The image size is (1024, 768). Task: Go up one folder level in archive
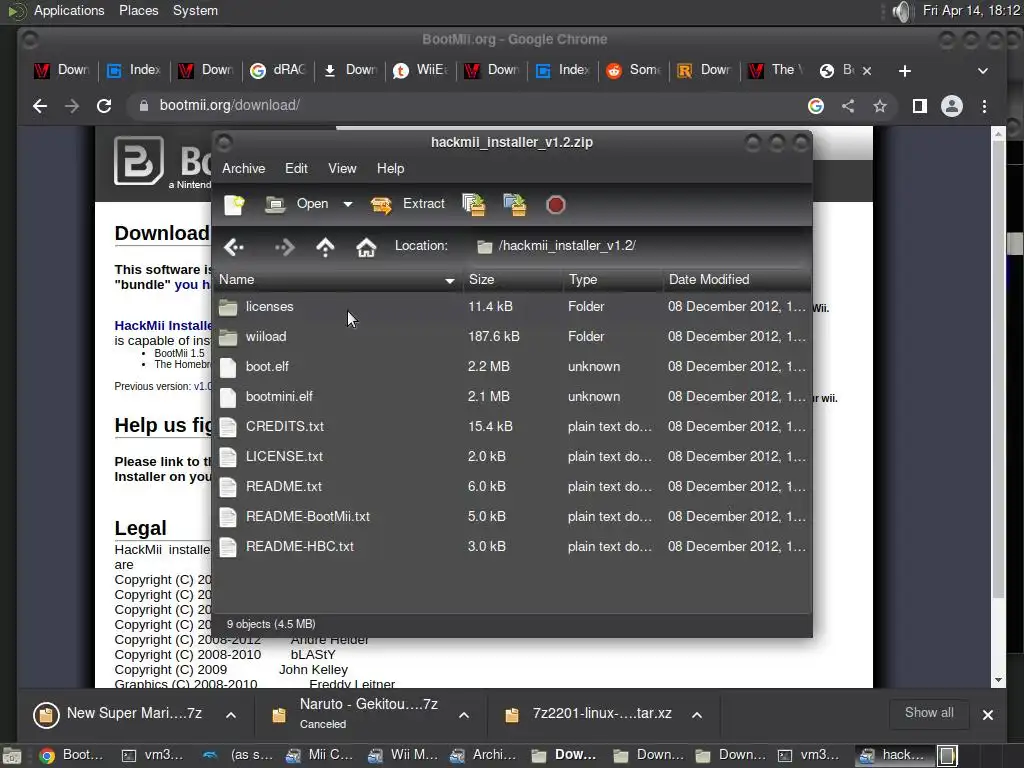[x=325, y=247]
